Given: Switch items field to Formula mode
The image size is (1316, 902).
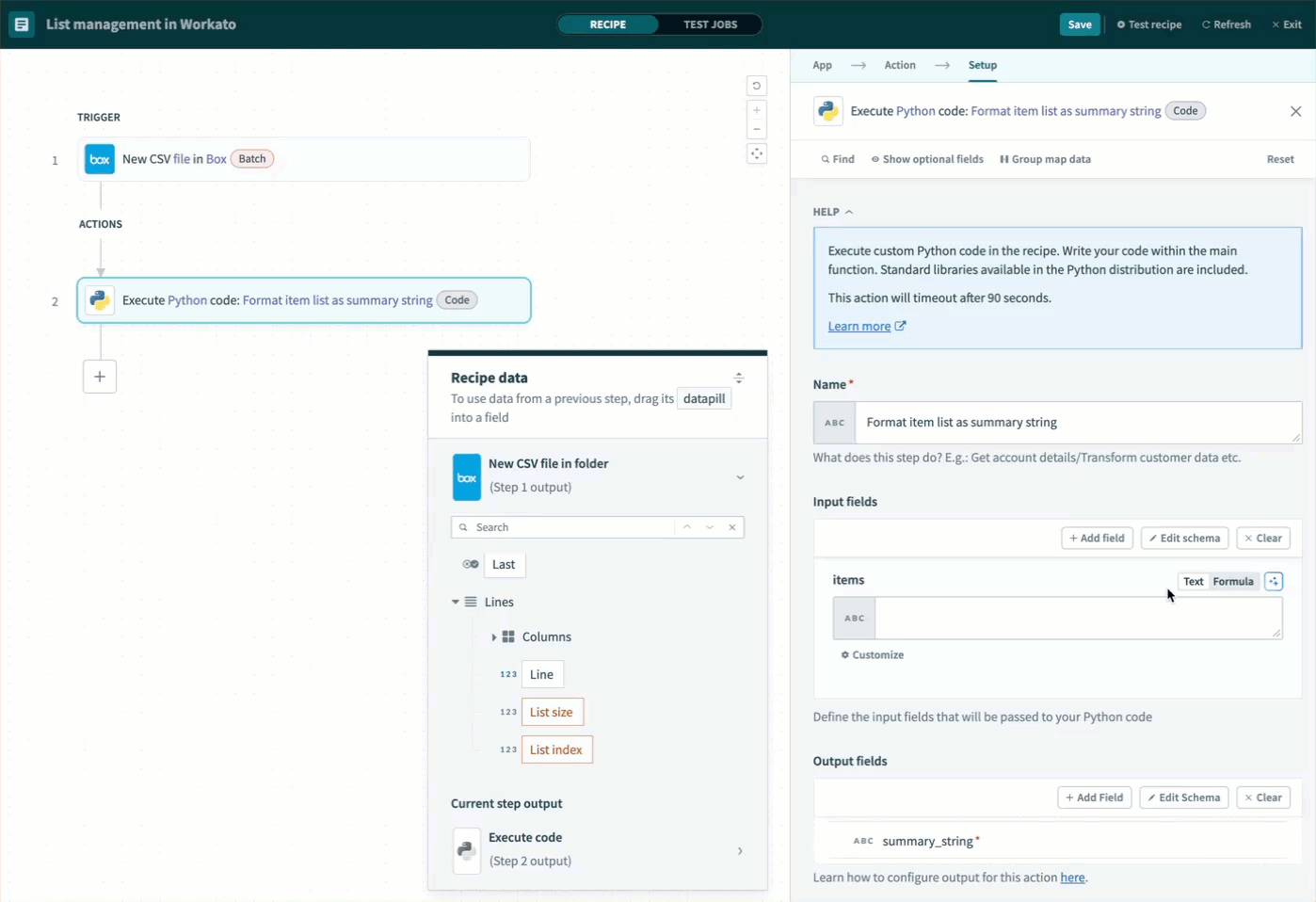Looking at the screenshot, I should pos(1232,582).
